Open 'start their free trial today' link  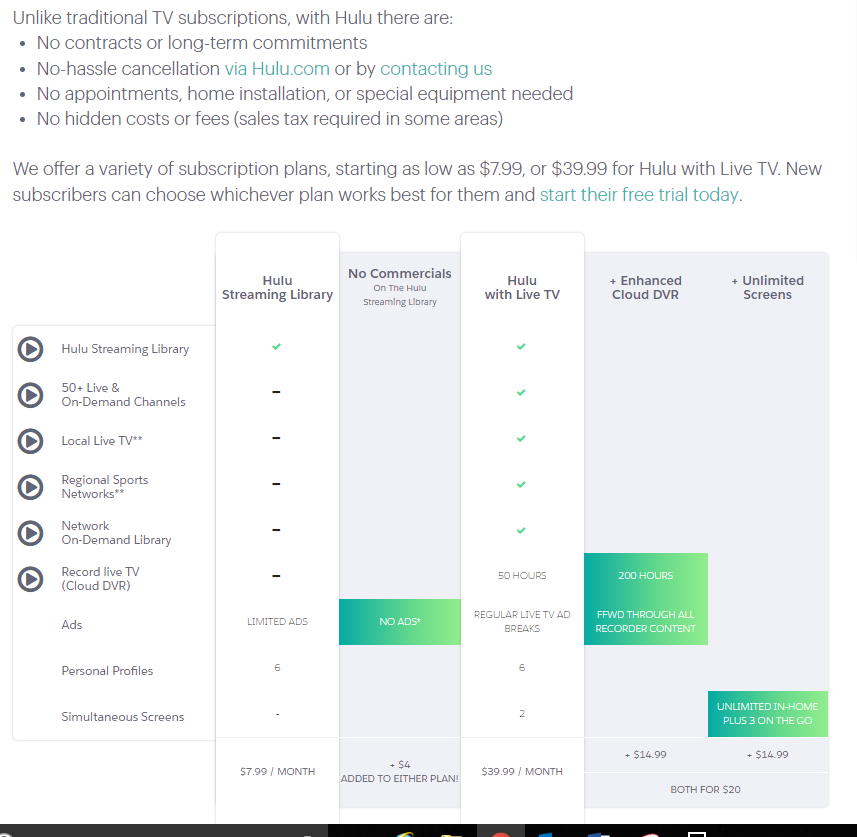(639, 195)
